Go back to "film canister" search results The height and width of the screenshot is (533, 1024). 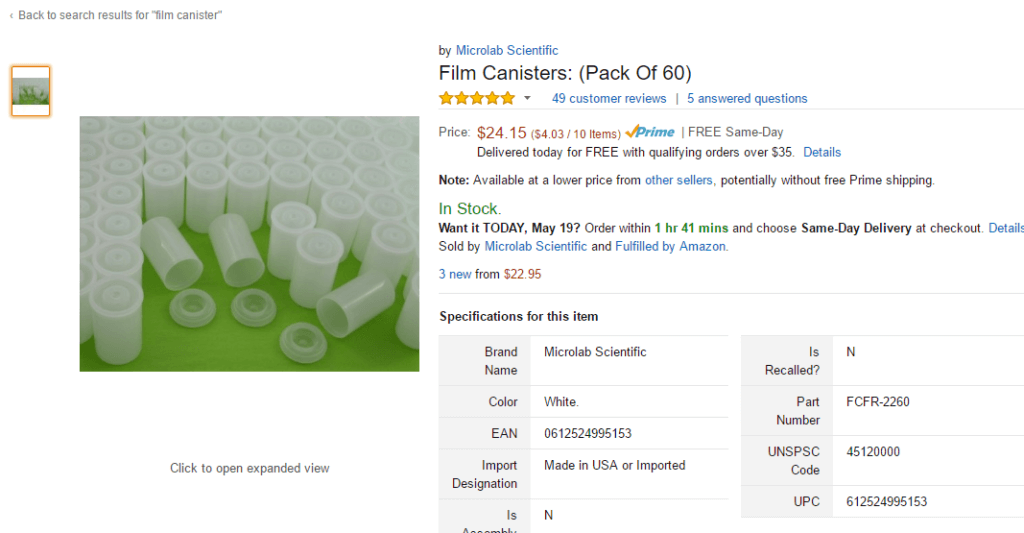point(120,15)
